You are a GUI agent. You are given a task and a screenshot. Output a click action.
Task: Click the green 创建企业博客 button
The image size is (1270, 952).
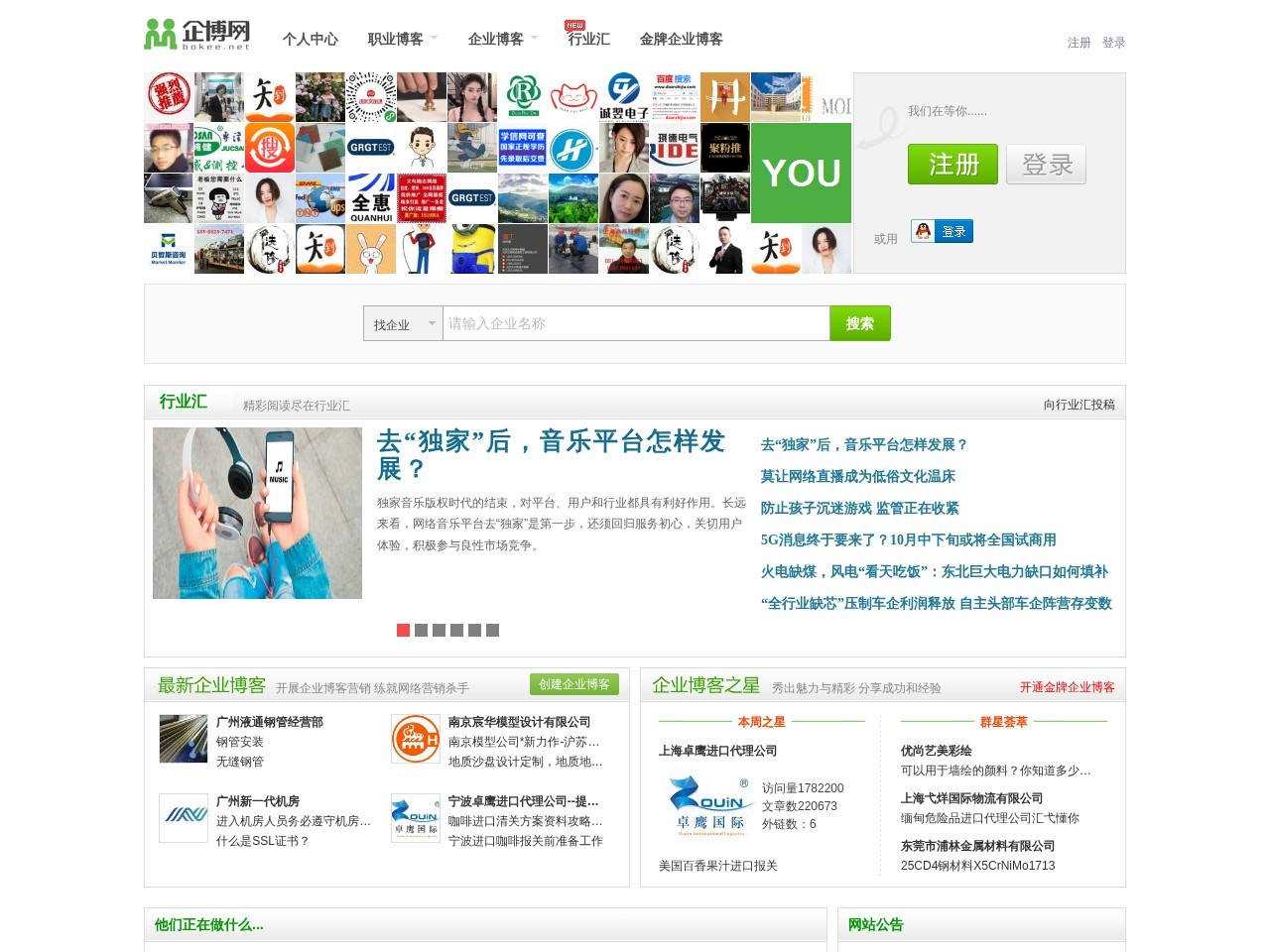coord(573,684)
